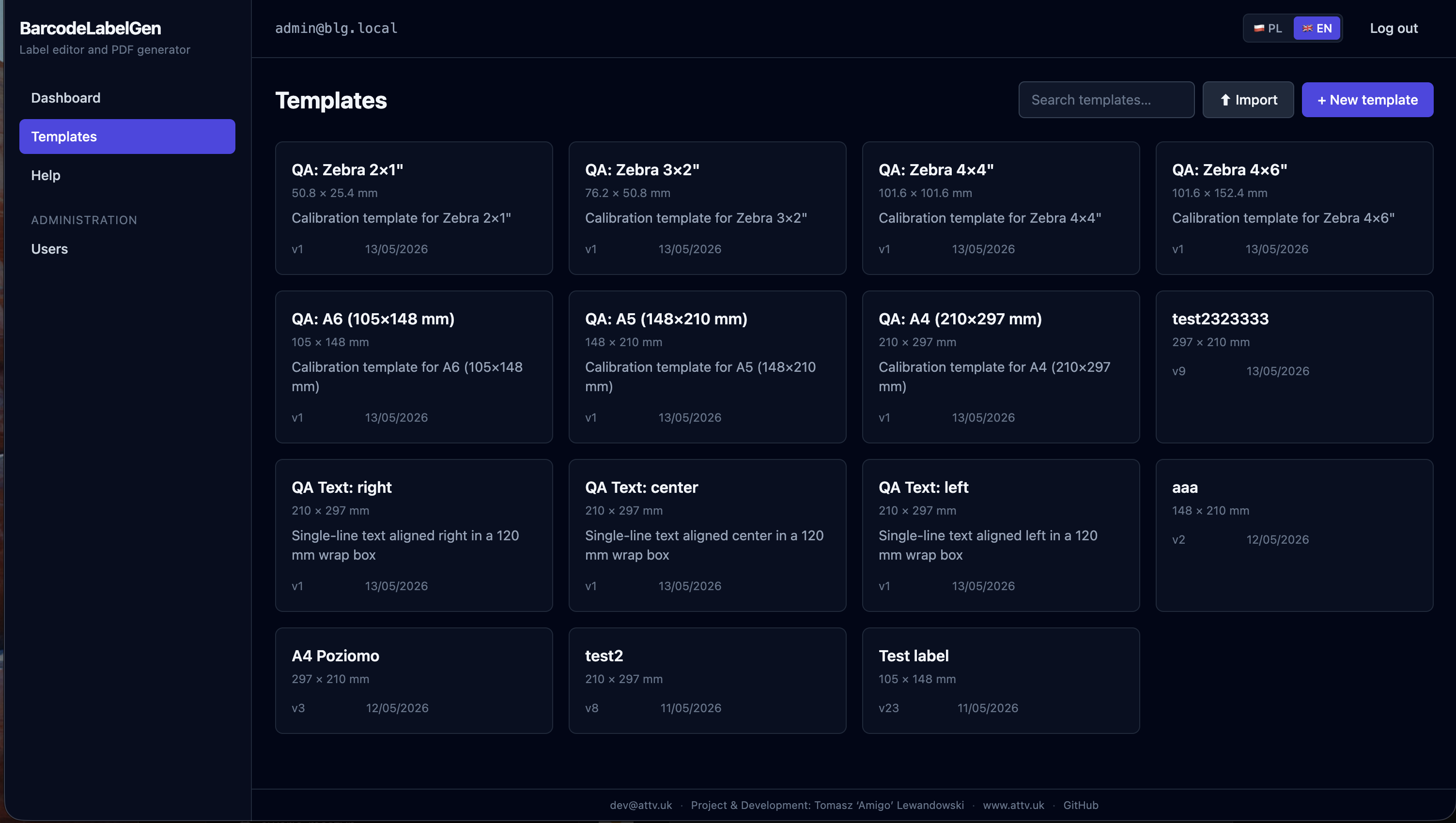Open the QA: A4 (210×297 mm) template
This screenshot has width=1456, height=823.
(x=1001, y=367)
